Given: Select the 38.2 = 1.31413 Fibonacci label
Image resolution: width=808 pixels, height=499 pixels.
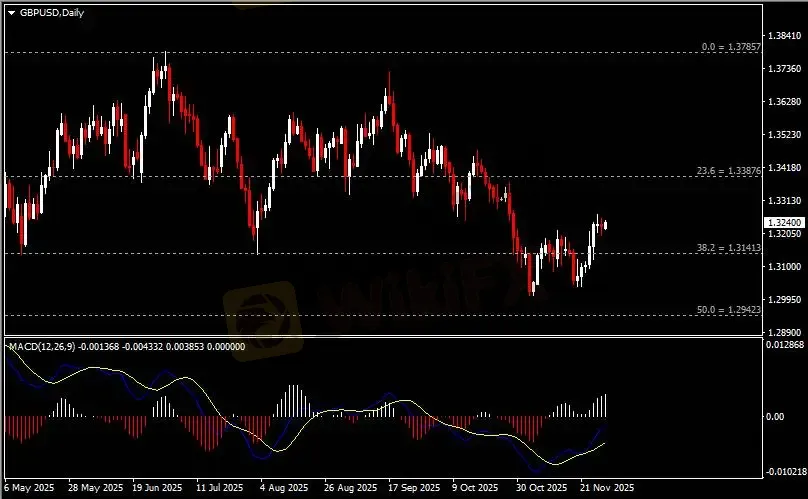Looking at the screenshot, I should click(729, 248).
